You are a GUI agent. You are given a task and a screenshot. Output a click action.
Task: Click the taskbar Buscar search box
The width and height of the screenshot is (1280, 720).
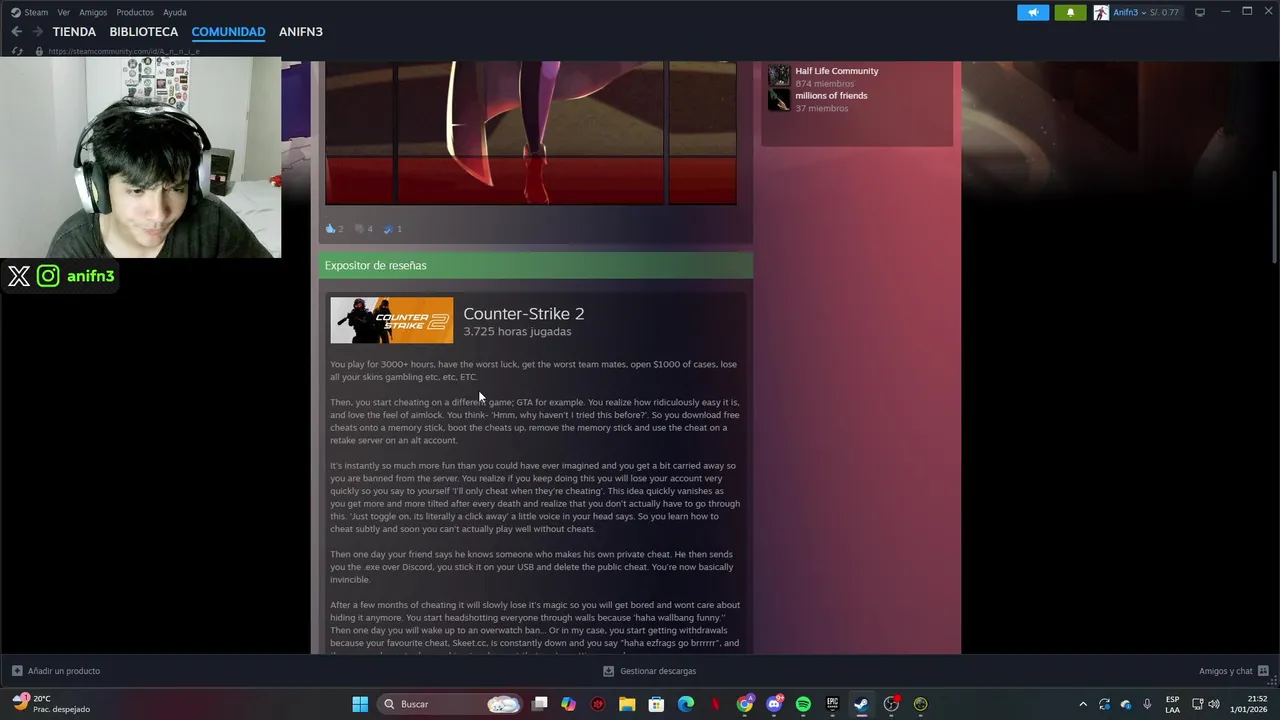pyautogui.click(x=452, y=704)
